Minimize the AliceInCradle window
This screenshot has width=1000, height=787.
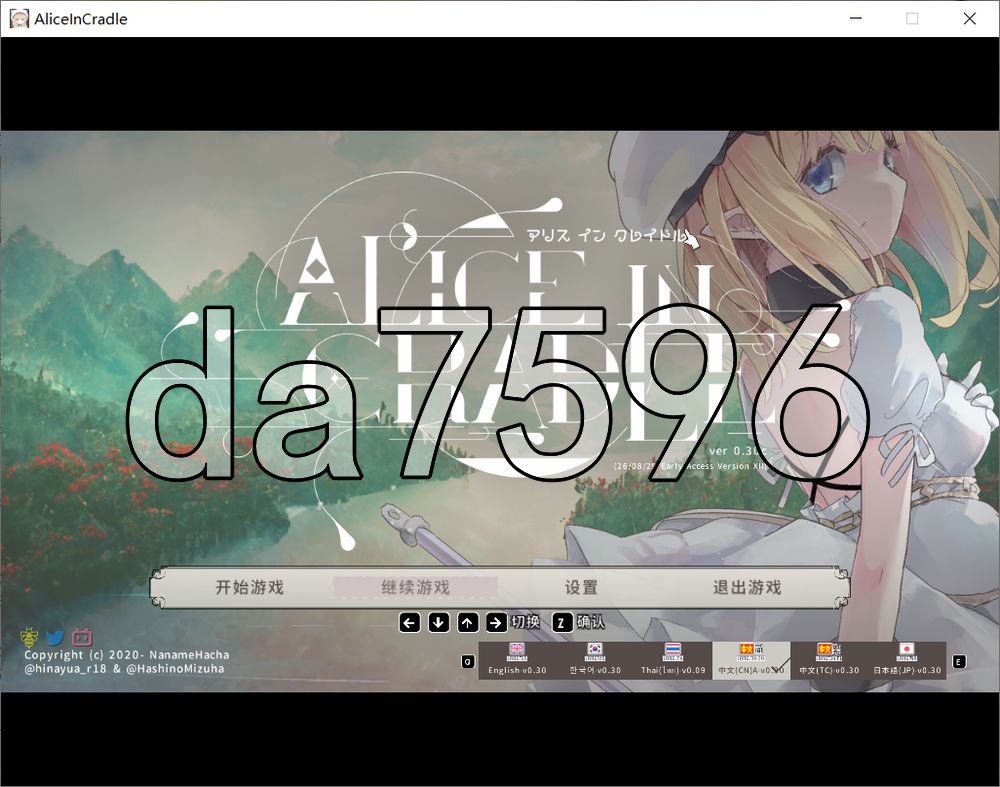[856, 18]
